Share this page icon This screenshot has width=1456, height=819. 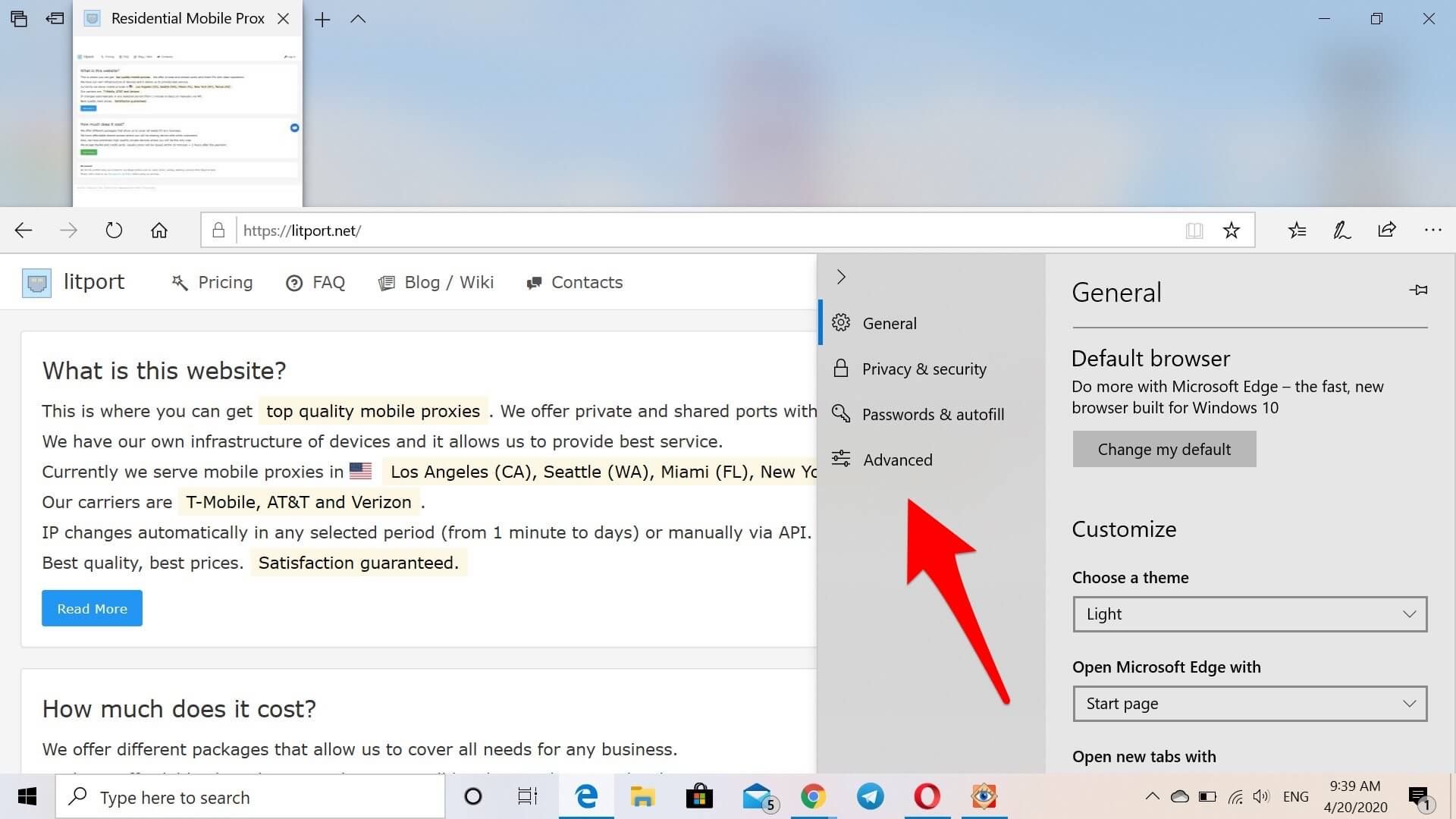click(x=1387, y=230)
